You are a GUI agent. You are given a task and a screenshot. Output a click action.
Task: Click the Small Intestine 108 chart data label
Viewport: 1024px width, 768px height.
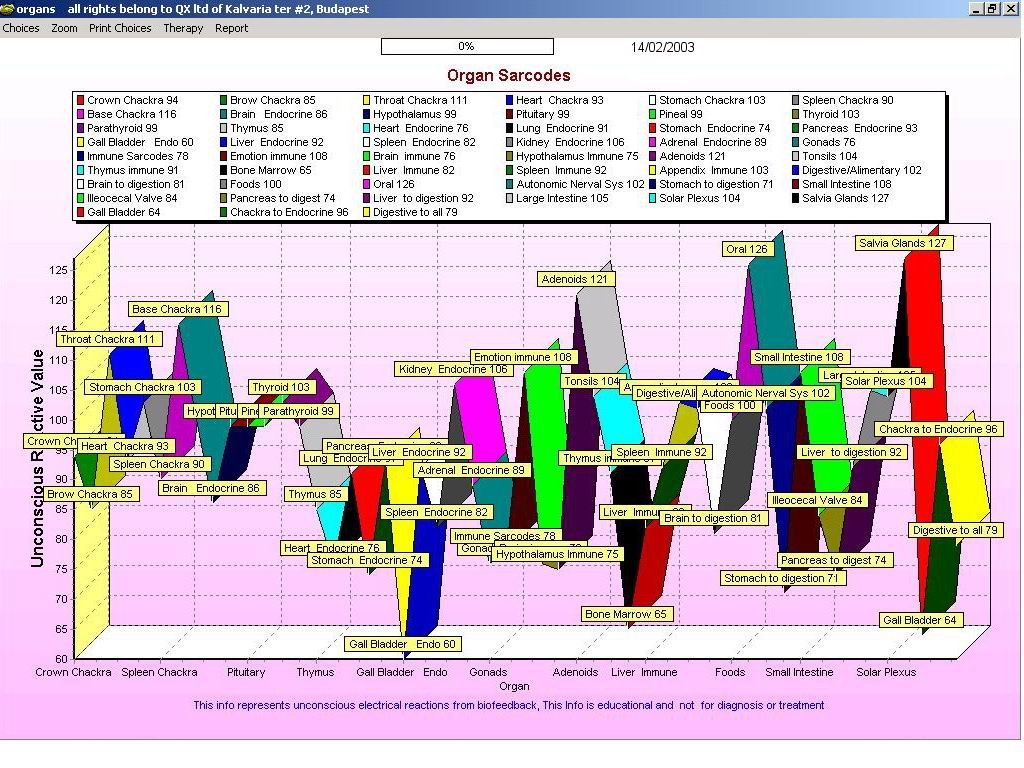coord(799,357)
